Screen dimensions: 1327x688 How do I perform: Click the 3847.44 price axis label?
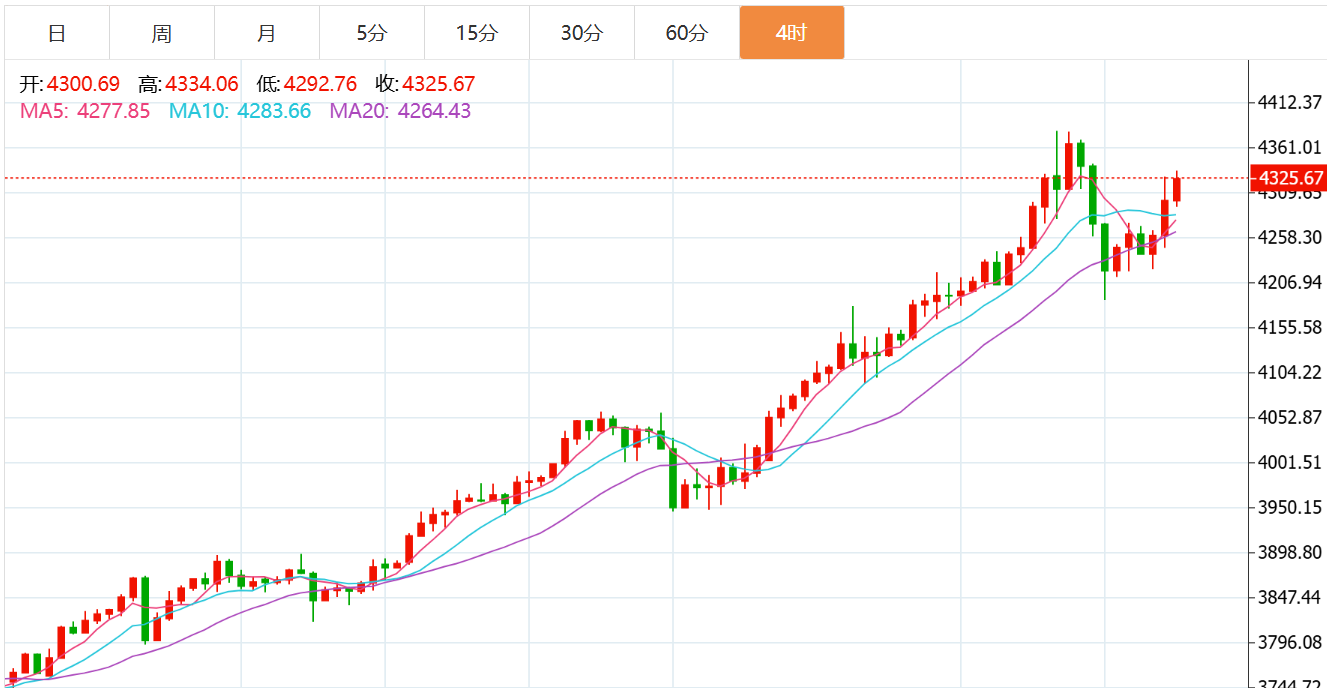(x=1291, y=598)
